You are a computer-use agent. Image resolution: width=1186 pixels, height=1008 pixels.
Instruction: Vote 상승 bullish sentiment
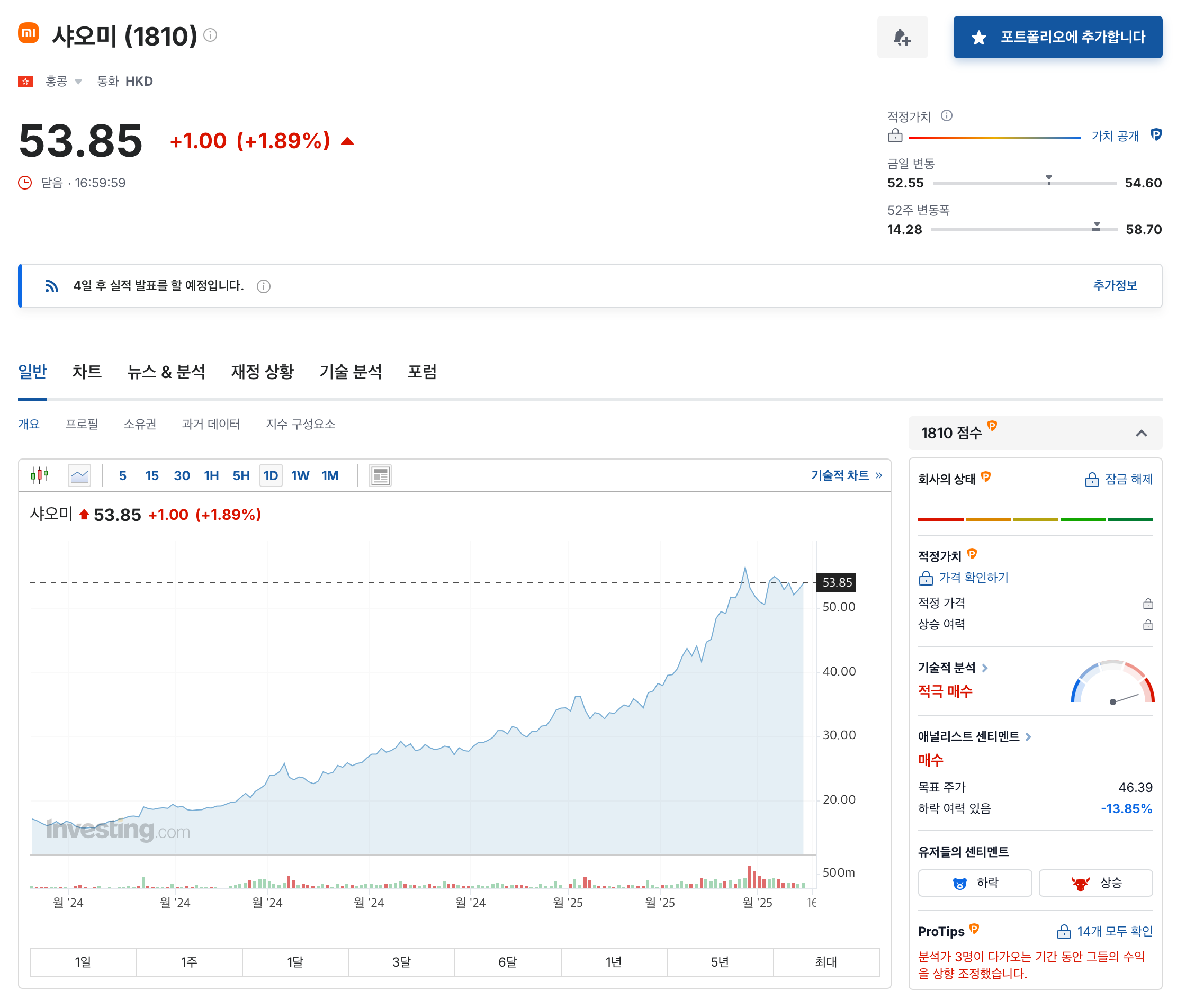(x=1095, y=883)
